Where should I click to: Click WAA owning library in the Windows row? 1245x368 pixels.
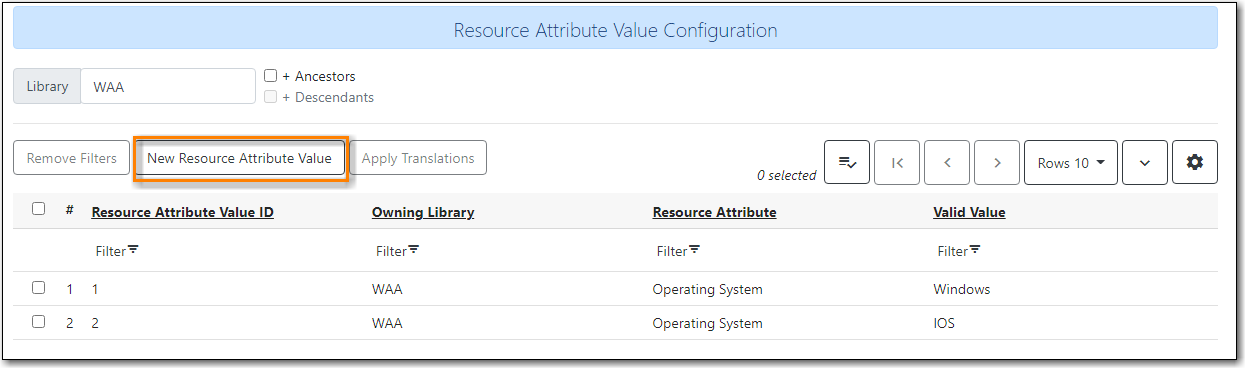pos(387,289)
